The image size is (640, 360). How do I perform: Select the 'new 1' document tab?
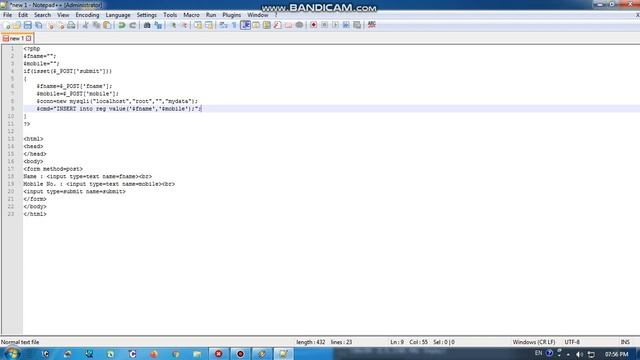click(x=17, y=38)
